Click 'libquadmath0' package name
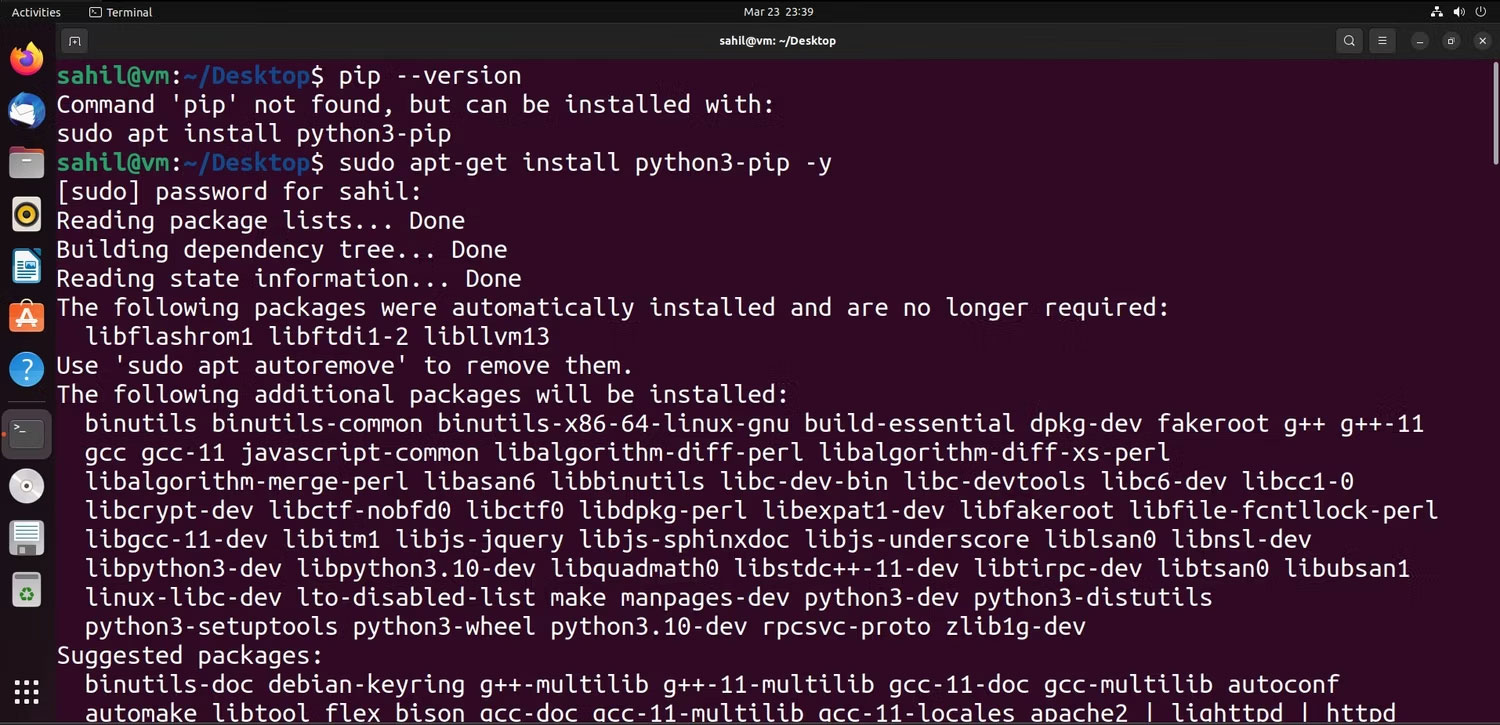 pos(635,569)
